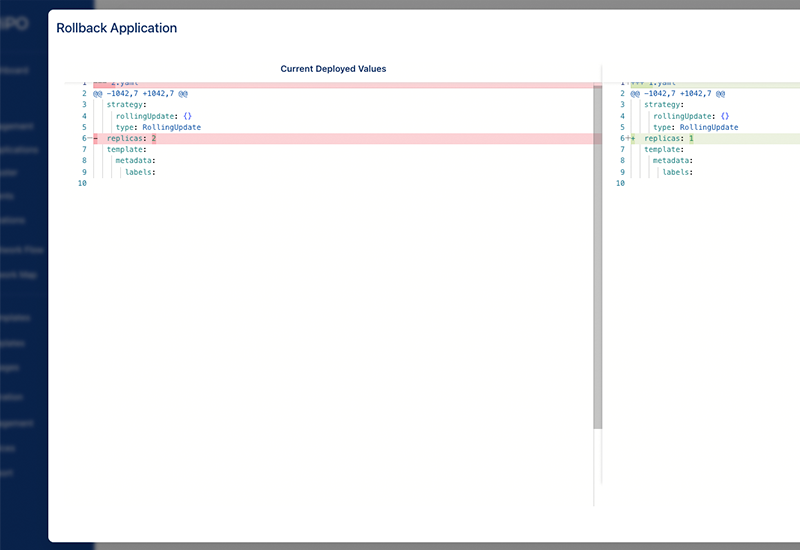Select the removed 'replicas: 2' line
Screen dimensions: 800x550
[x=132, y=139]
